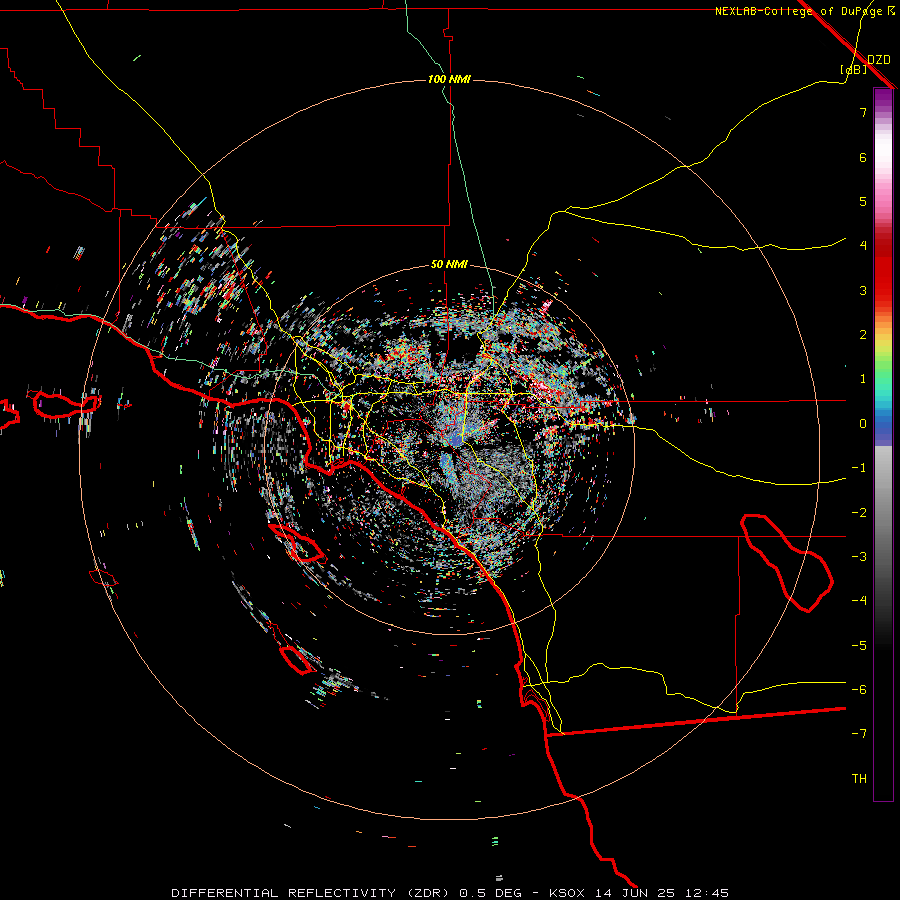Select the 100 NMI range ring label
900x900 pixels.
(449, 79)
